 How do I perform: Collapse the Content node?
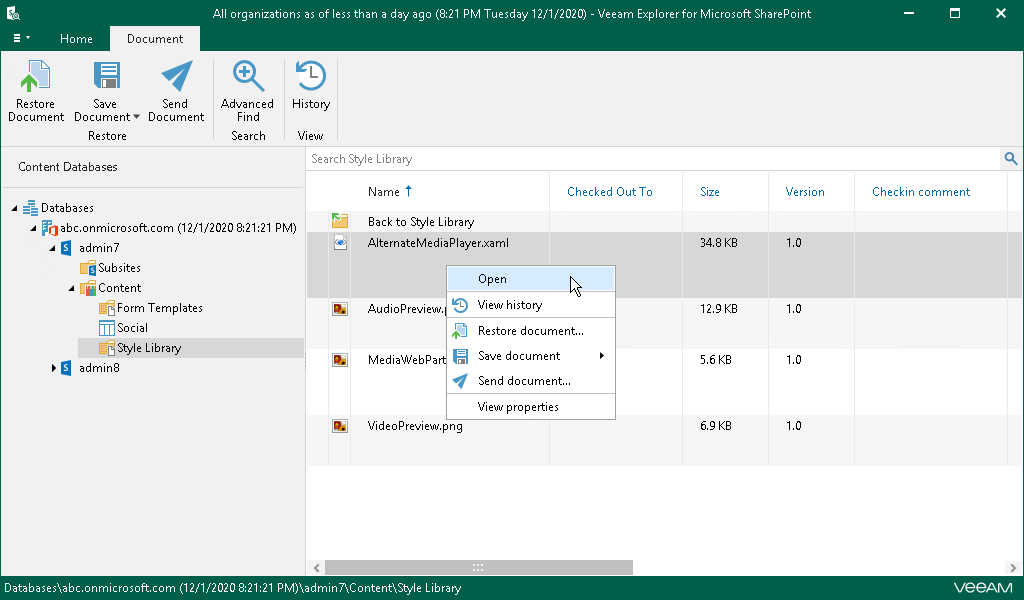(x=71, y=289)
